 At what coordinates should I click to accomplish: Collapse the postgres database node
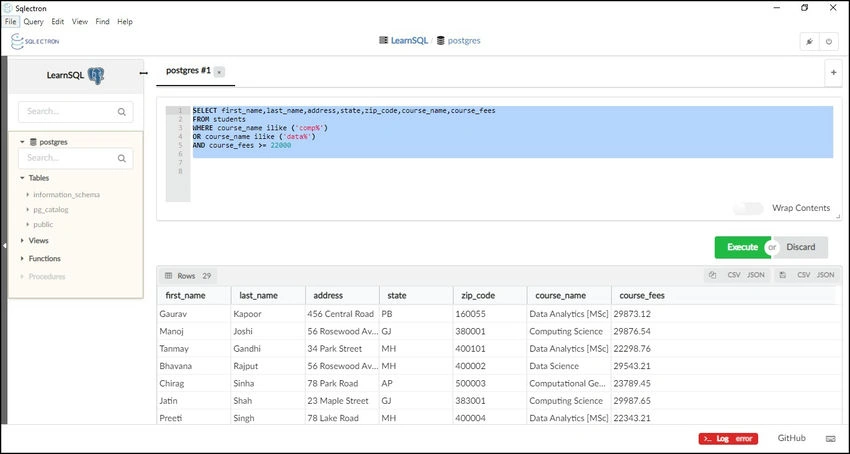click(x=22, y=142)
